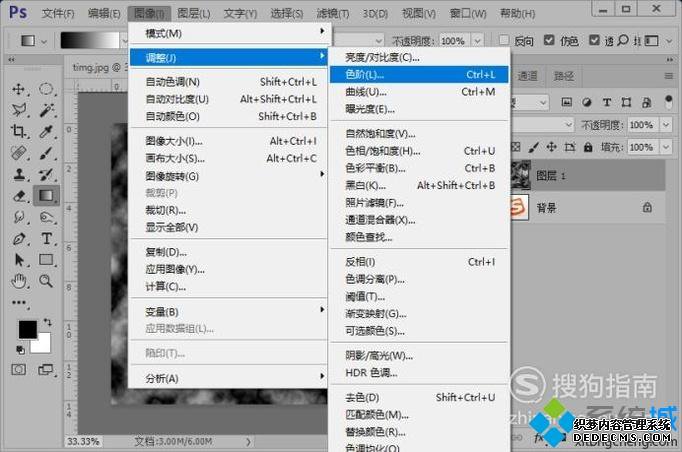Expand the options bar opacity dropdown
The image size is (682, 452).
478,41
